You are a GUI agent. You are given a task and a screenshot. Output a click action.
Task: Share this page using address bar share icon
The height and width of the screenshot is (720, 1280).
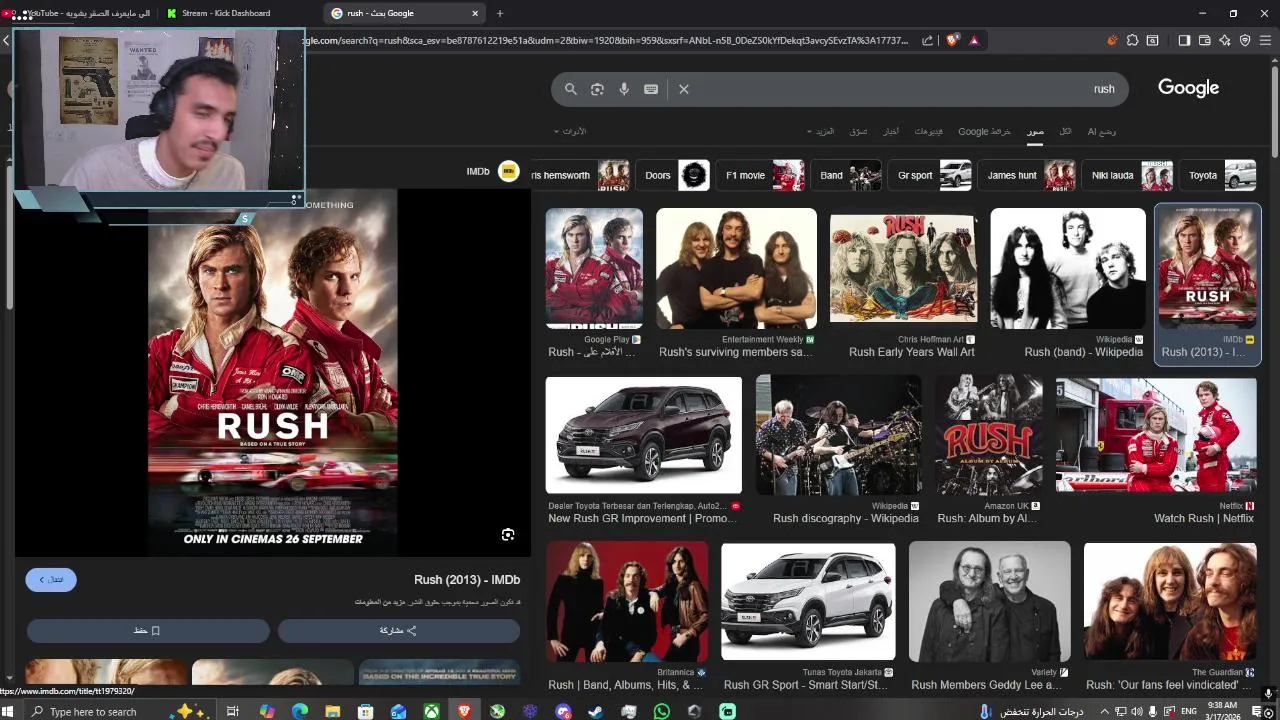pyautogui.click(x=927, y=40)
